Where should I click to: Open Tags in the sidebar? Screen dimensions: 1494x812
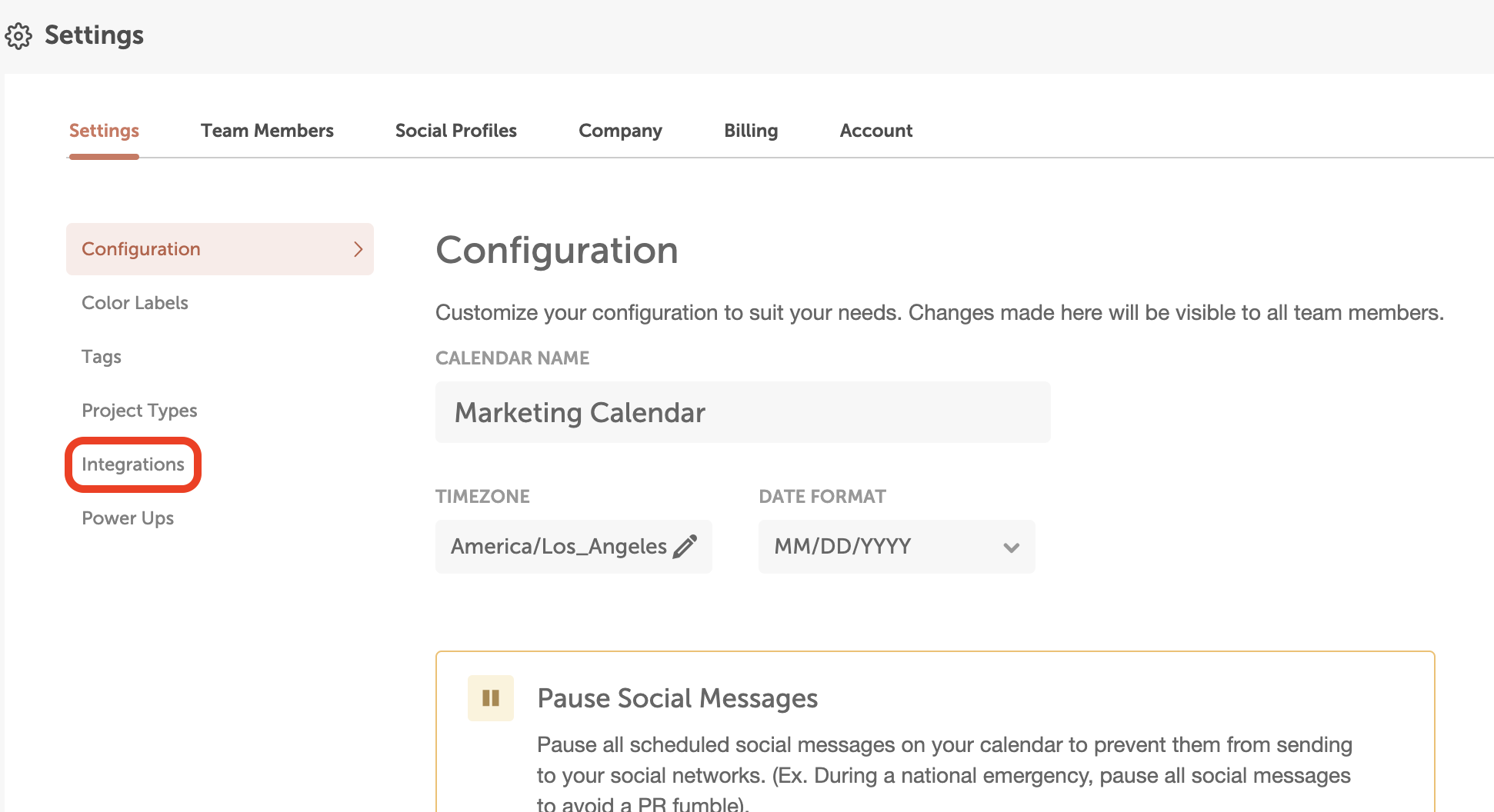pos(102,357)
